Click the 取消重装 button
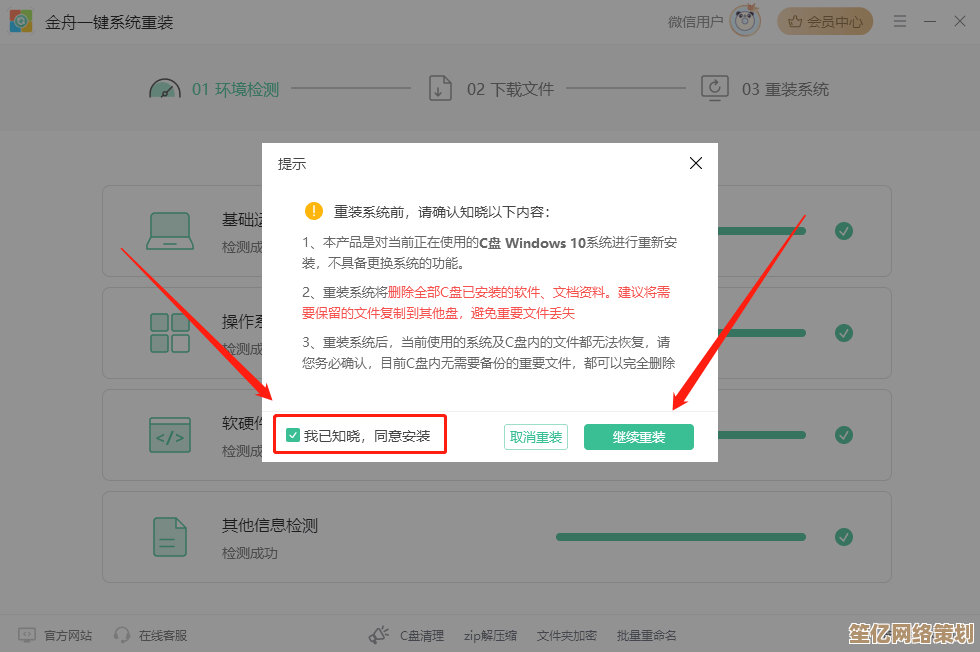The height and width of the screenshot is (652, 980). pyautogui.click(x=536, y=437)
